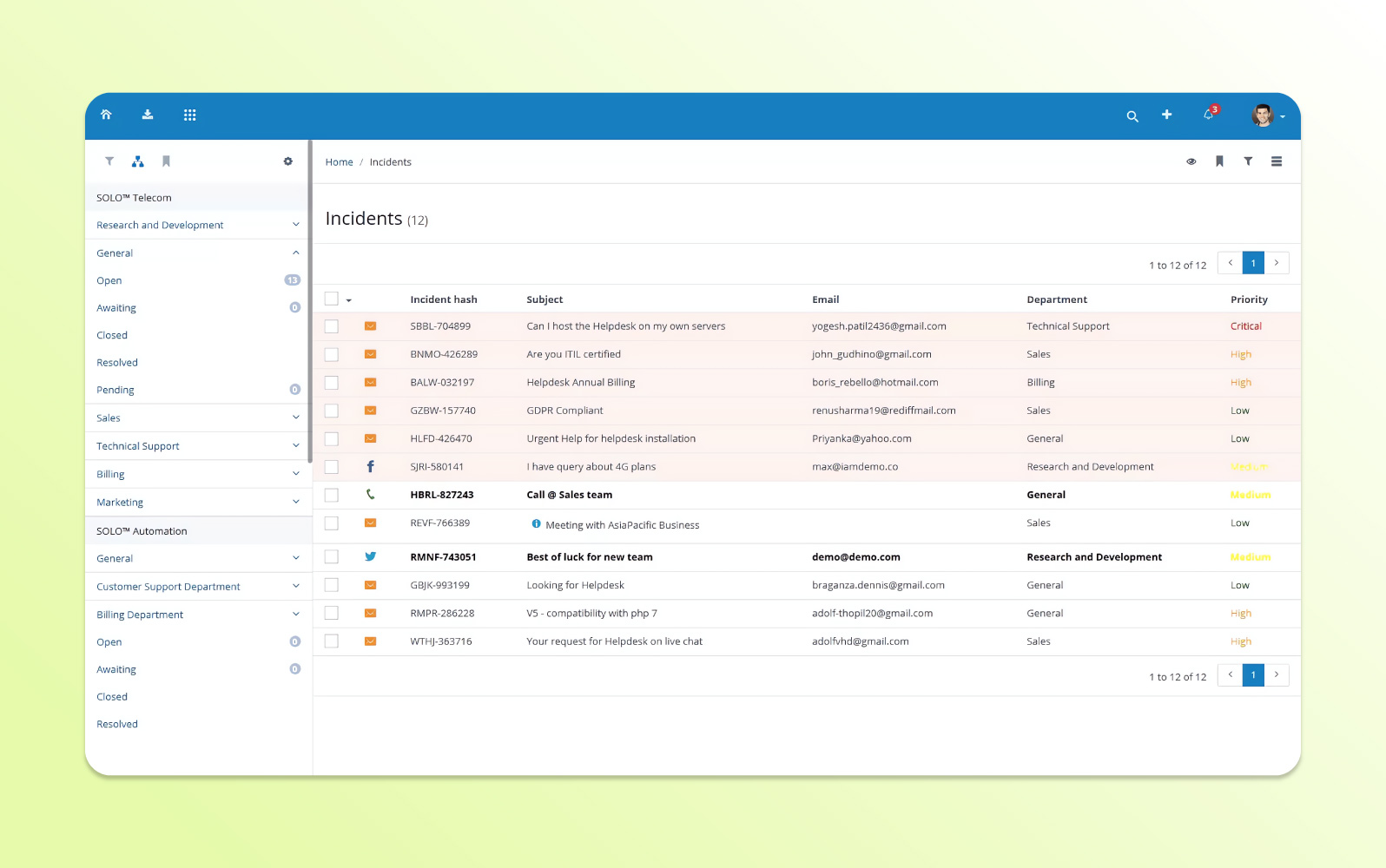
Task: Open the search magnifier icon
Action: point(1132,115)
